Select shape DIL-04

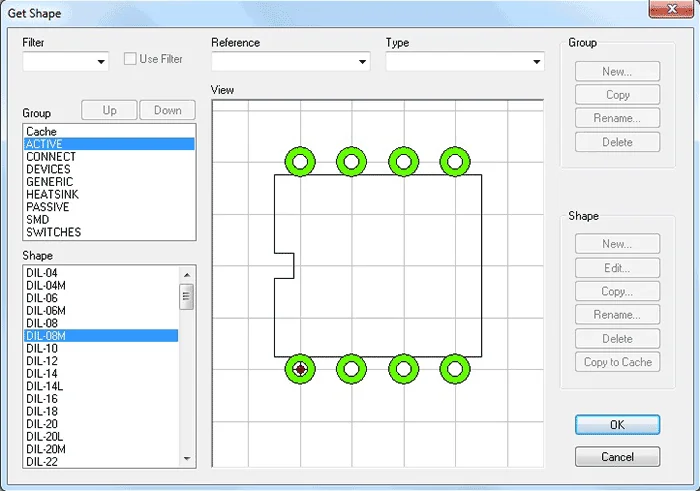point(101,273)
